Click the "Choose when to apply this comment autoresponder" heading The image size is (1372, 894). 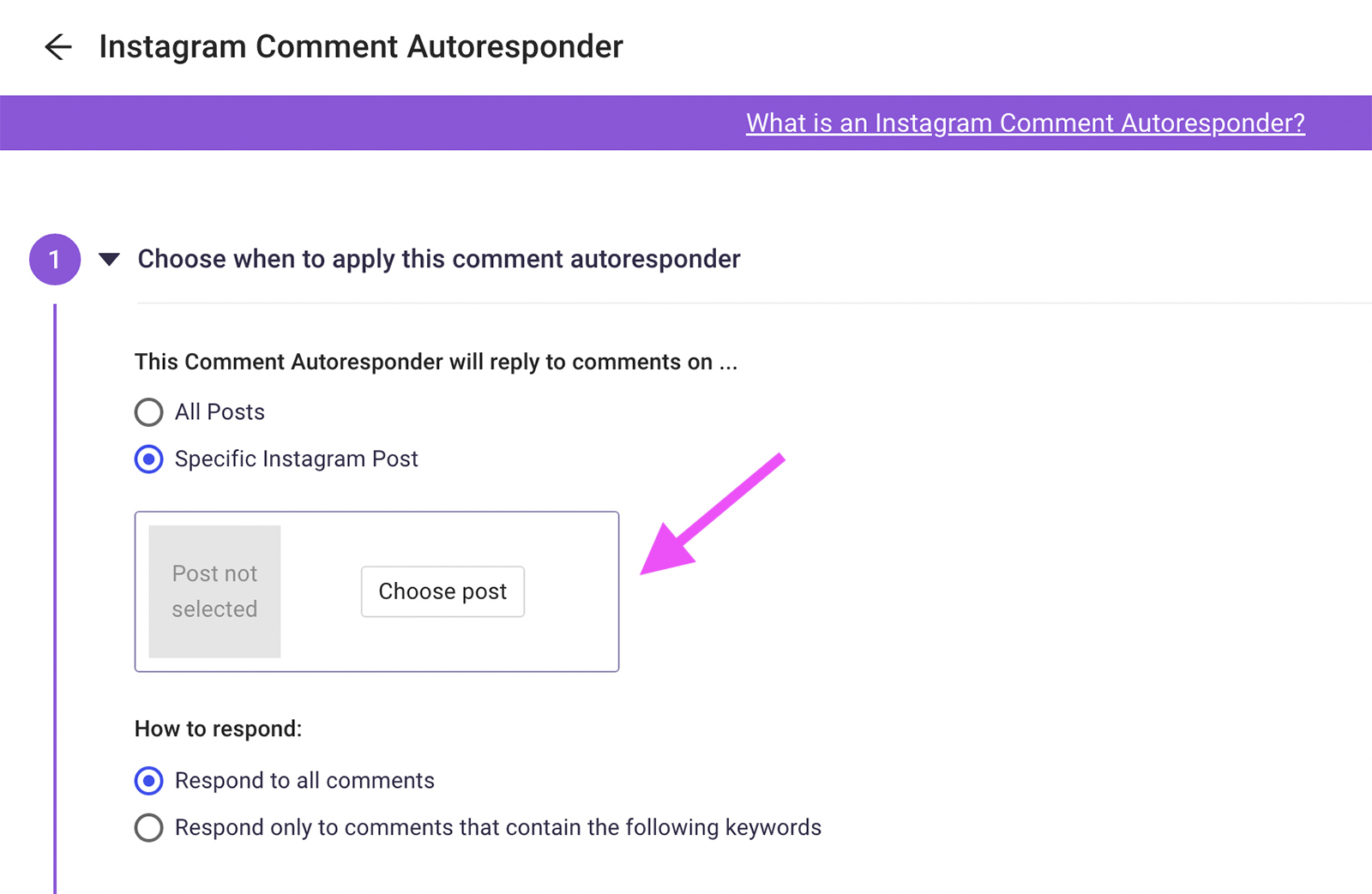(x=439, y=259)
